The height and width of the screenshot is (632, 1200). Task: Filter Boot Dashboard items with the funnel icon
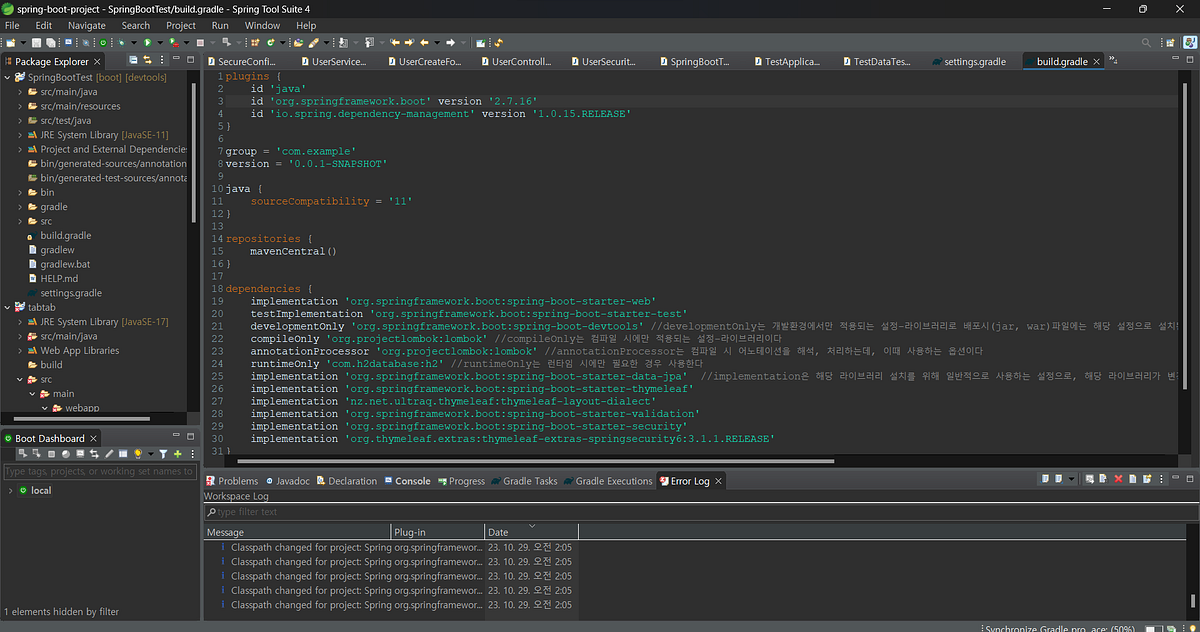coord(164,453)
